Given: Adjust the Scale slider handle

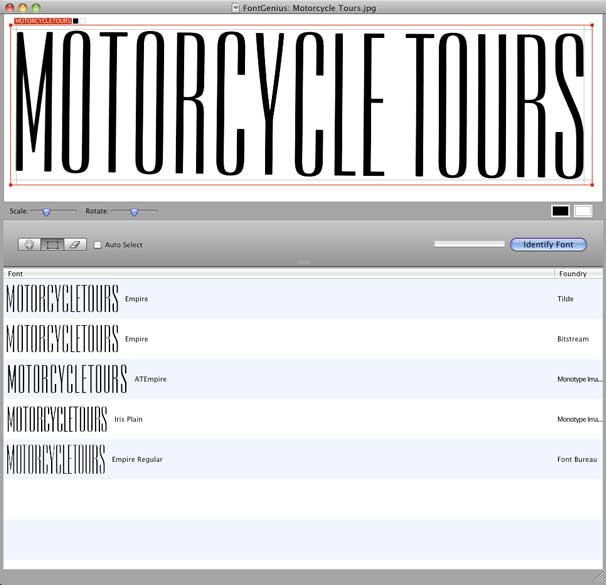Looking at the screenshot, I should click(46, 212).
